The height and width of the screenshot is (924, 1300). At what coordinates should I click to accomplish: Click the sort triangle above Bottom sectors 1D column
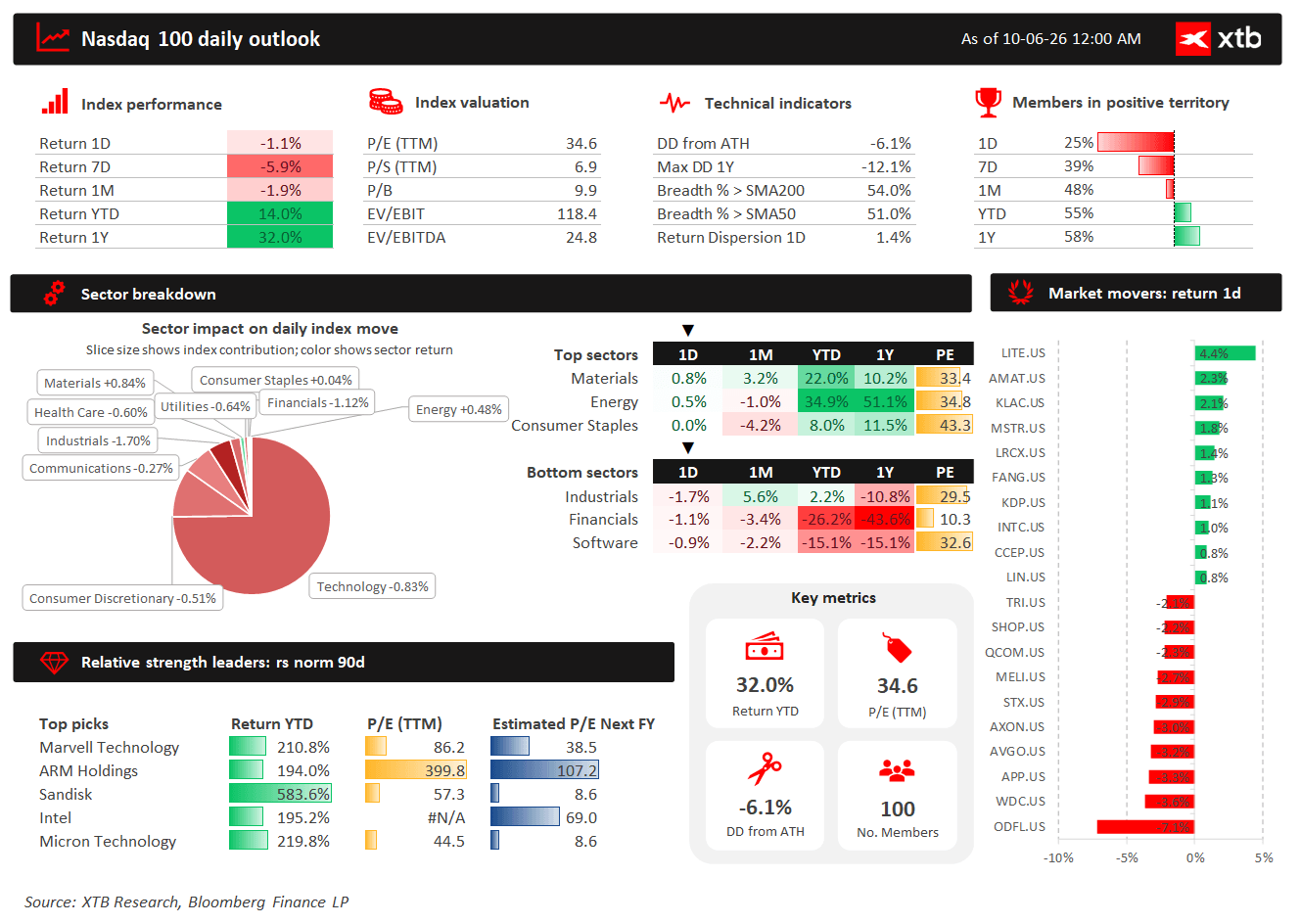(688, 448)
